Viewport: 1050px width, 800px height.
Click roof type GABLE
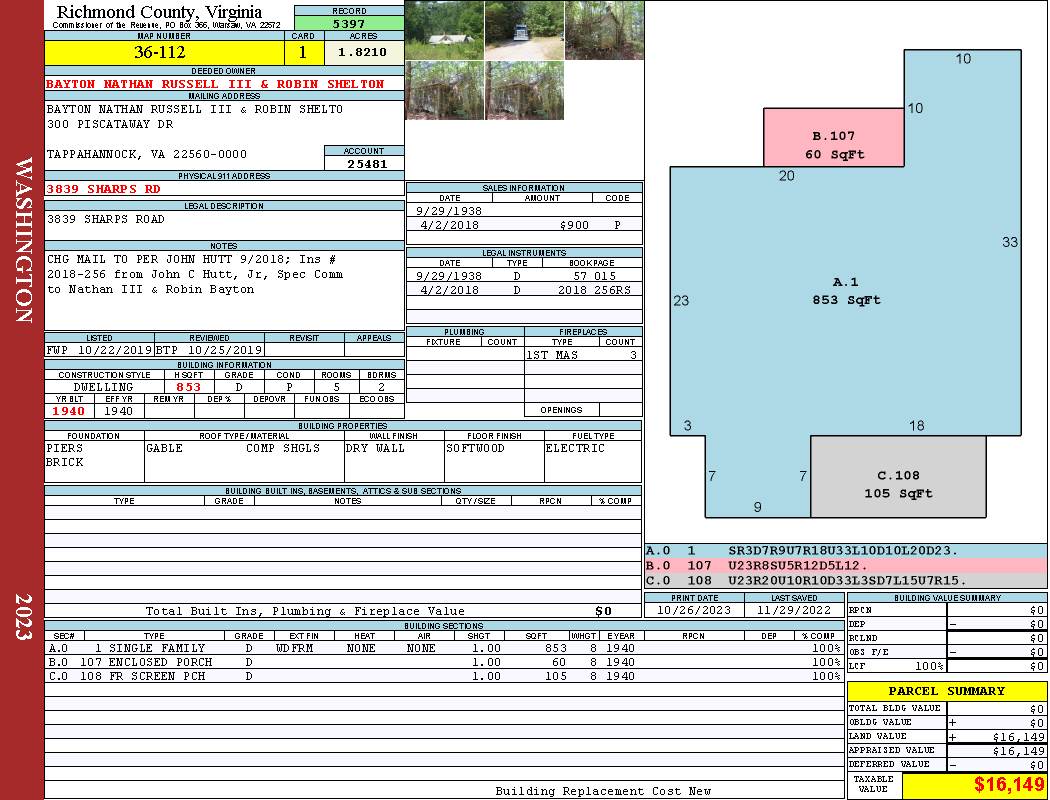(164, 448)
